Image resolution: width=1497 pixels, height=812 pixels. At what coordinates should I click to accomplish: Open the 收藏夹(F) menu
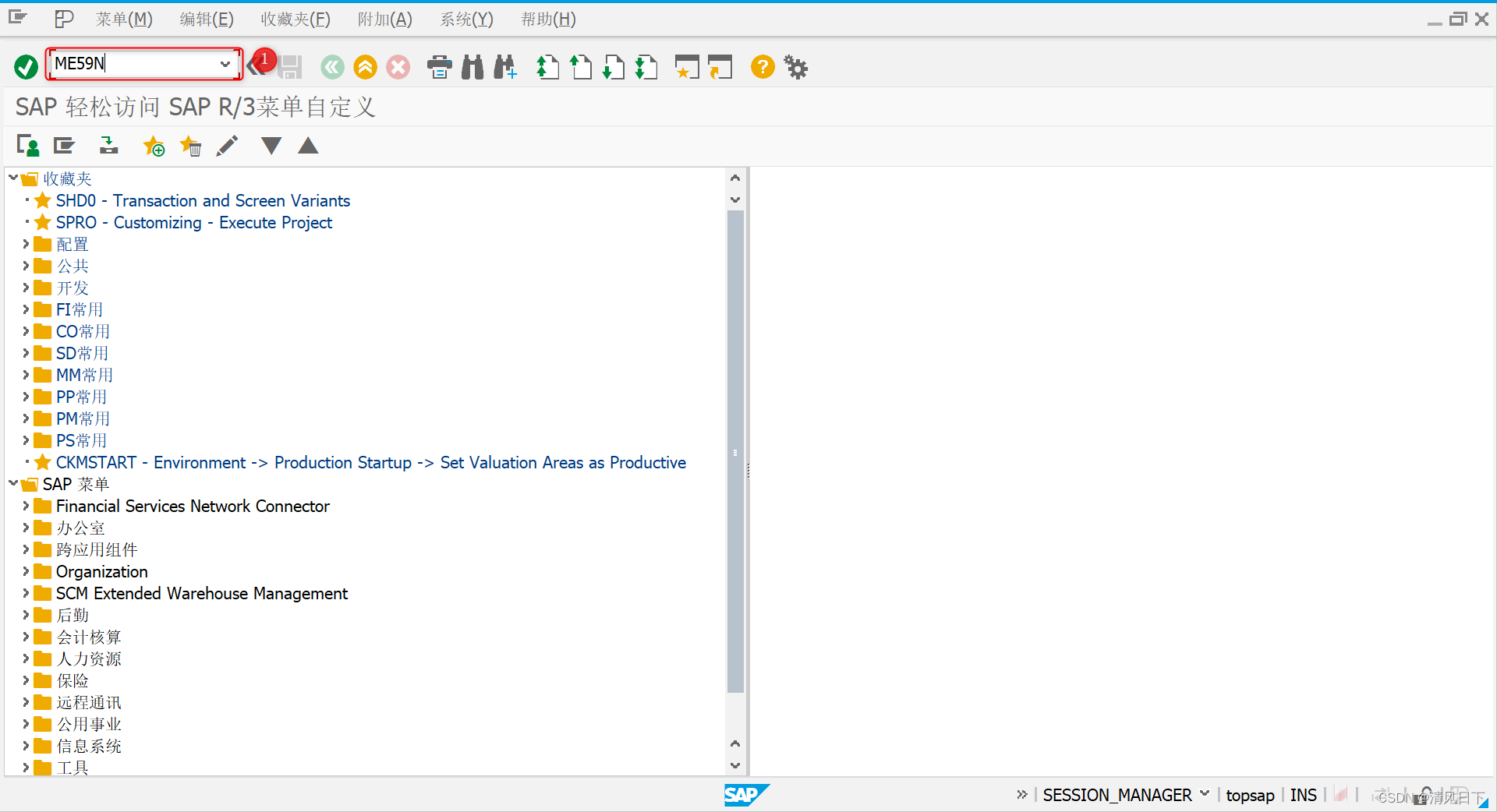(296, 19)
